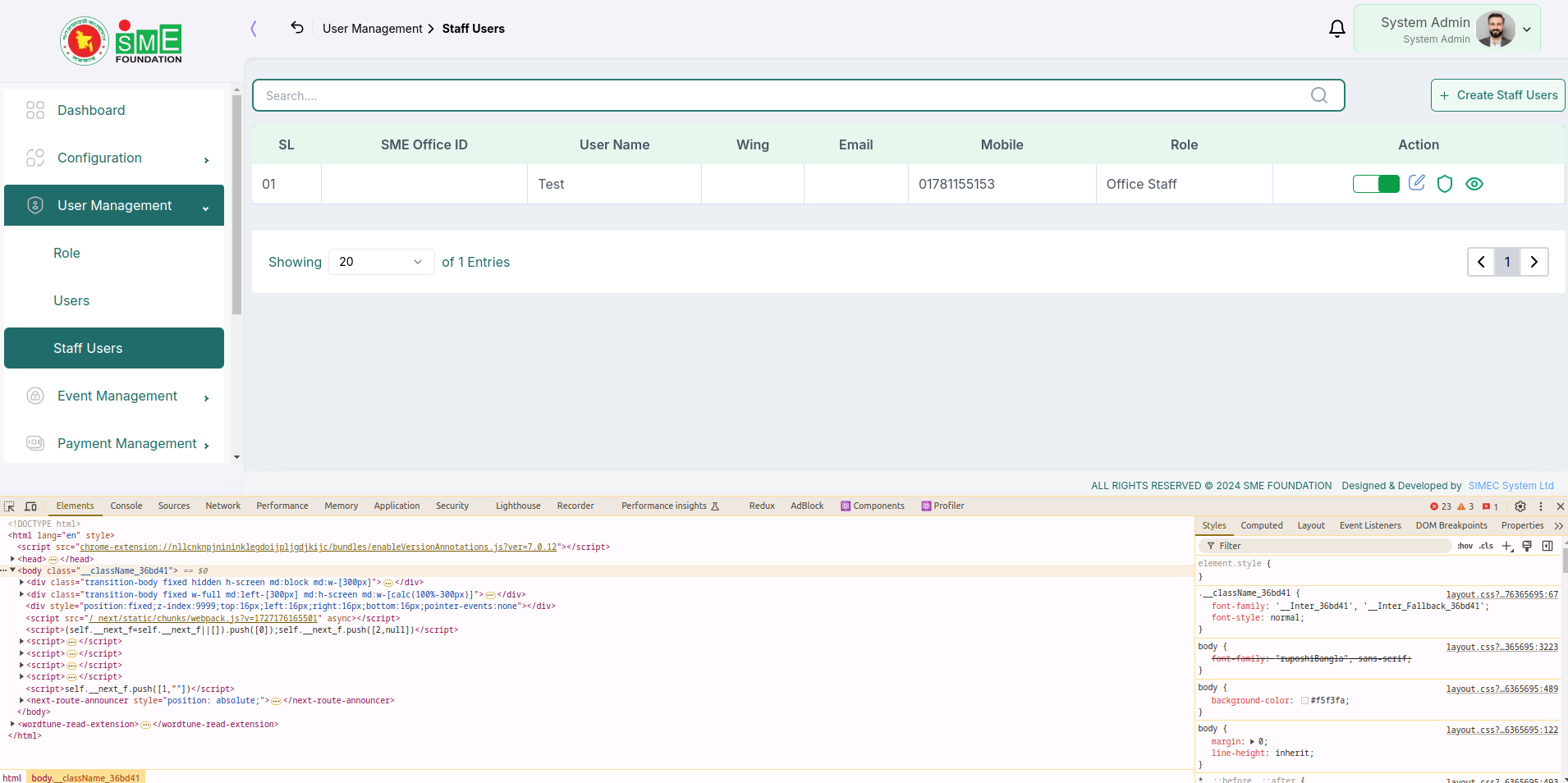1568x783 pixels.
Task: Collapse sidebar with the left chevron icon
Action: [254, 29]
